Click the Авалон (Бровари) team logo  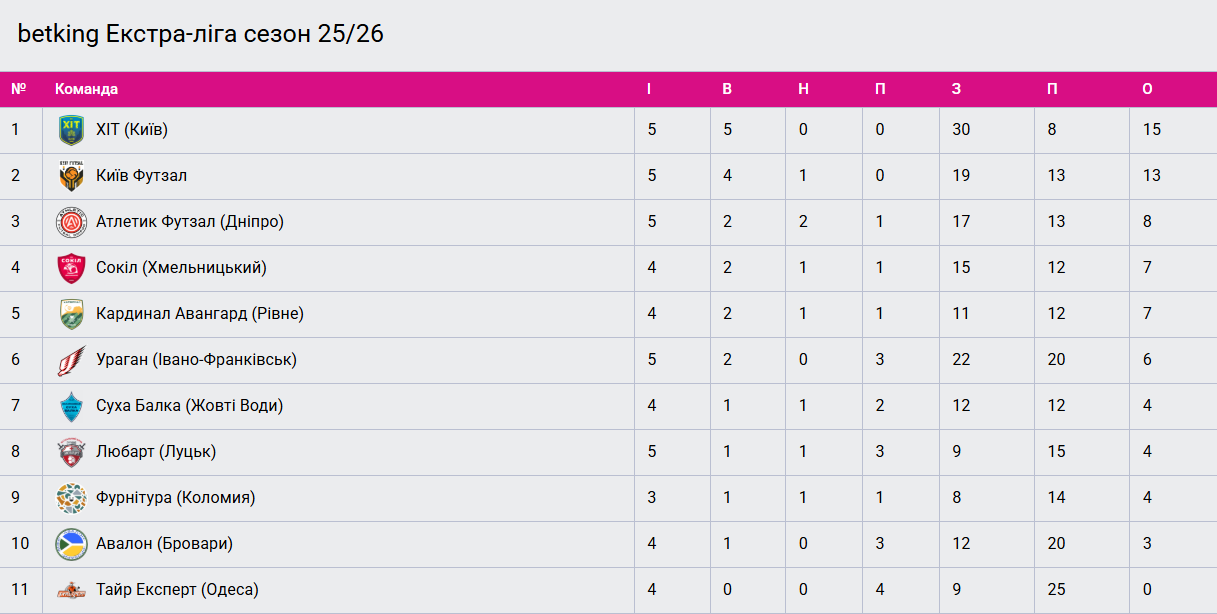pos(71,544)
